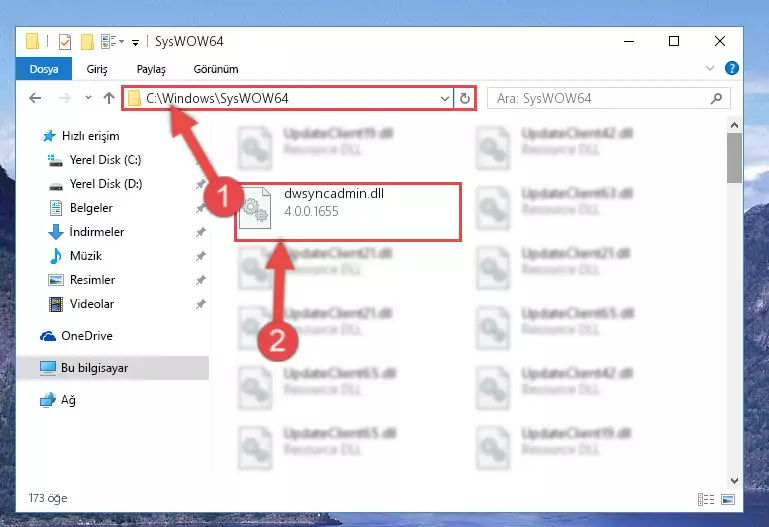Click the Forward navigation arrow
Viewport: 769px width, 527px height.
[x=65, y=98]
